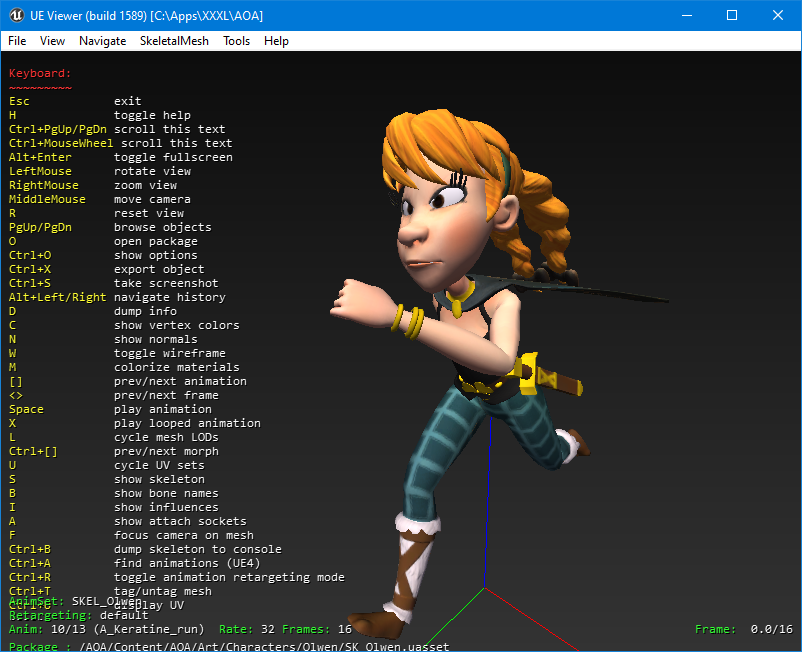This screenshot has width=802, height=652.
Task: Open the Navigate menu
Action: pyautogui.click(x=102, y=41)
